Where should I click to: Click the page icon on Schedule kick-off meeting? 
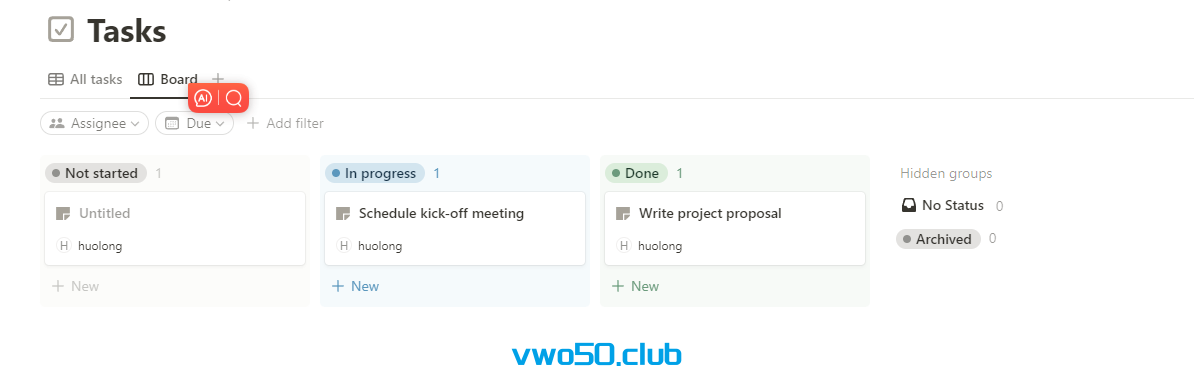coord(343,213)
